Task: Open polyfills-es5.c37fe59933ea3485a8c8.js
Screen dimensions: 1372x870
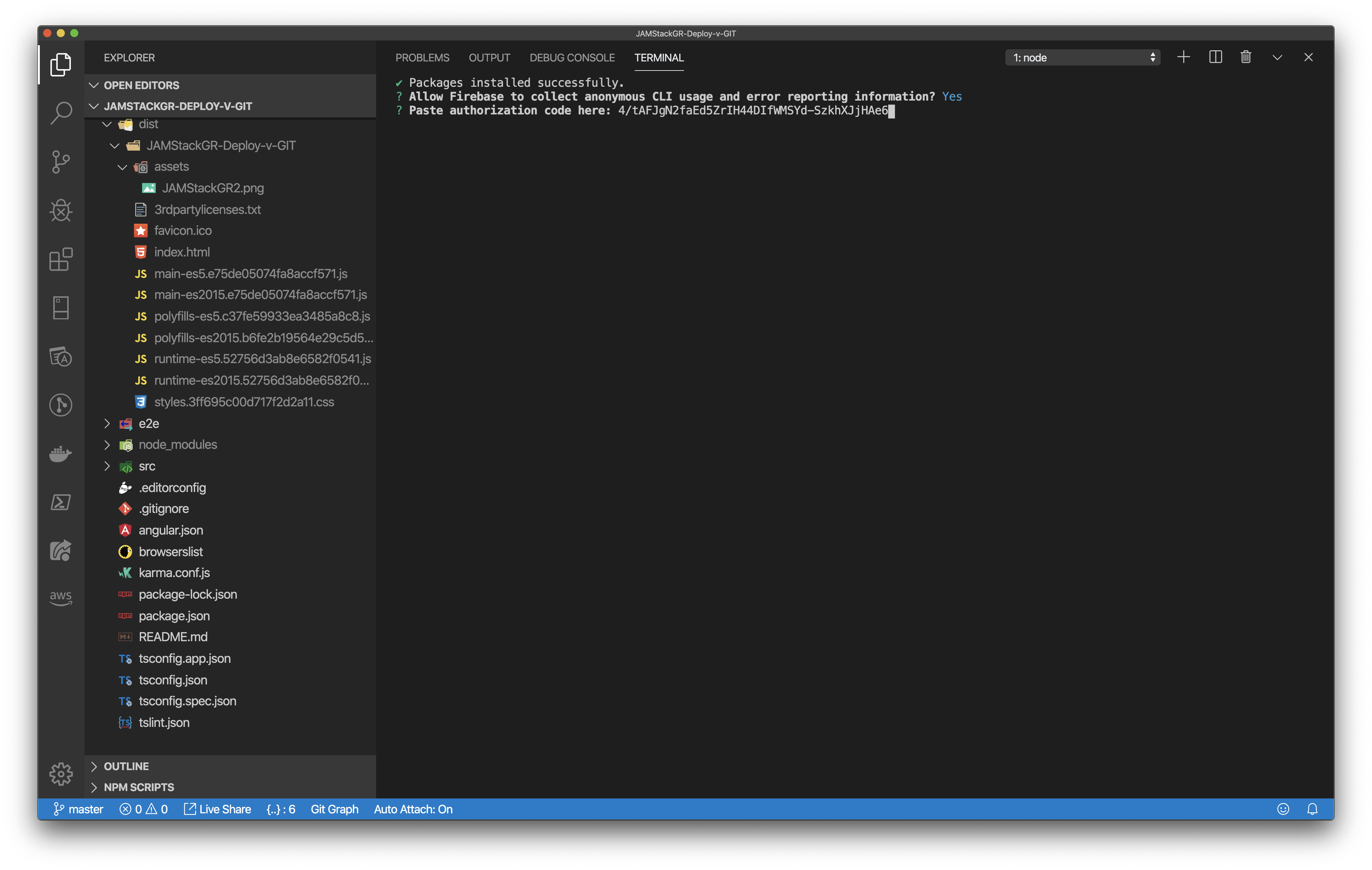Action: 230,317
